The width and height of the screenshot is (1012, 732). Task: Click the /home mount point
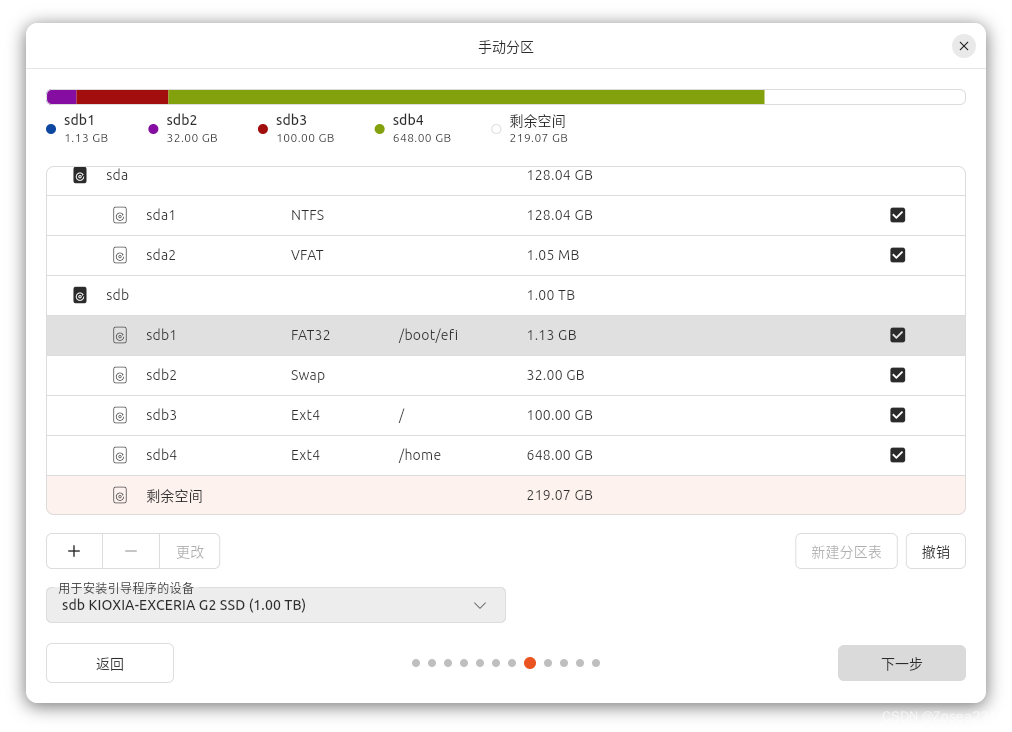click(420, 455)
